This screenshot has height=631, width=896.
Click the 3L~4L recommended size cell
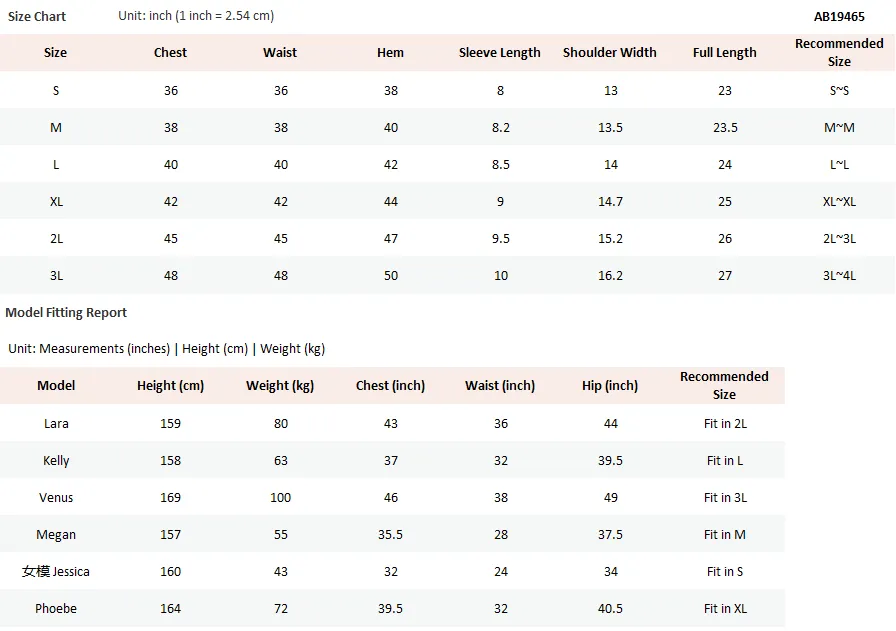[839, 275]
